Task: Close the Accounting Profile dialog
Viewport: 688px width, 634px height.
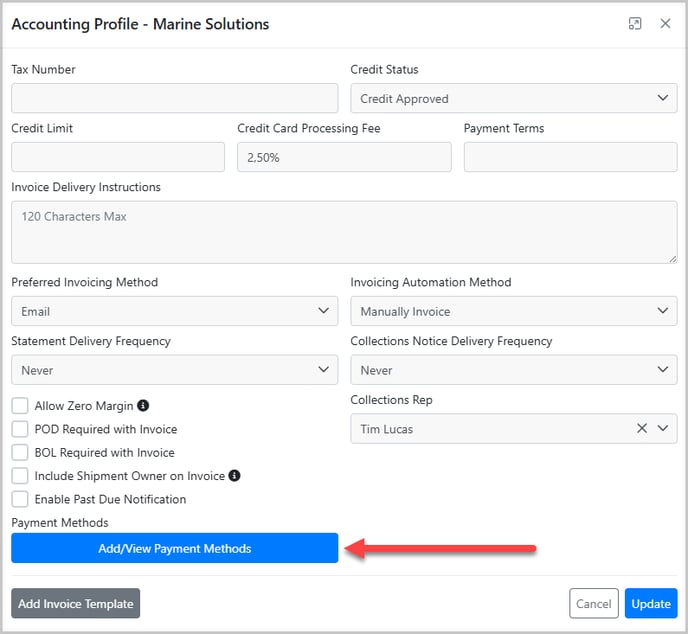Action: tap(665, 24)
